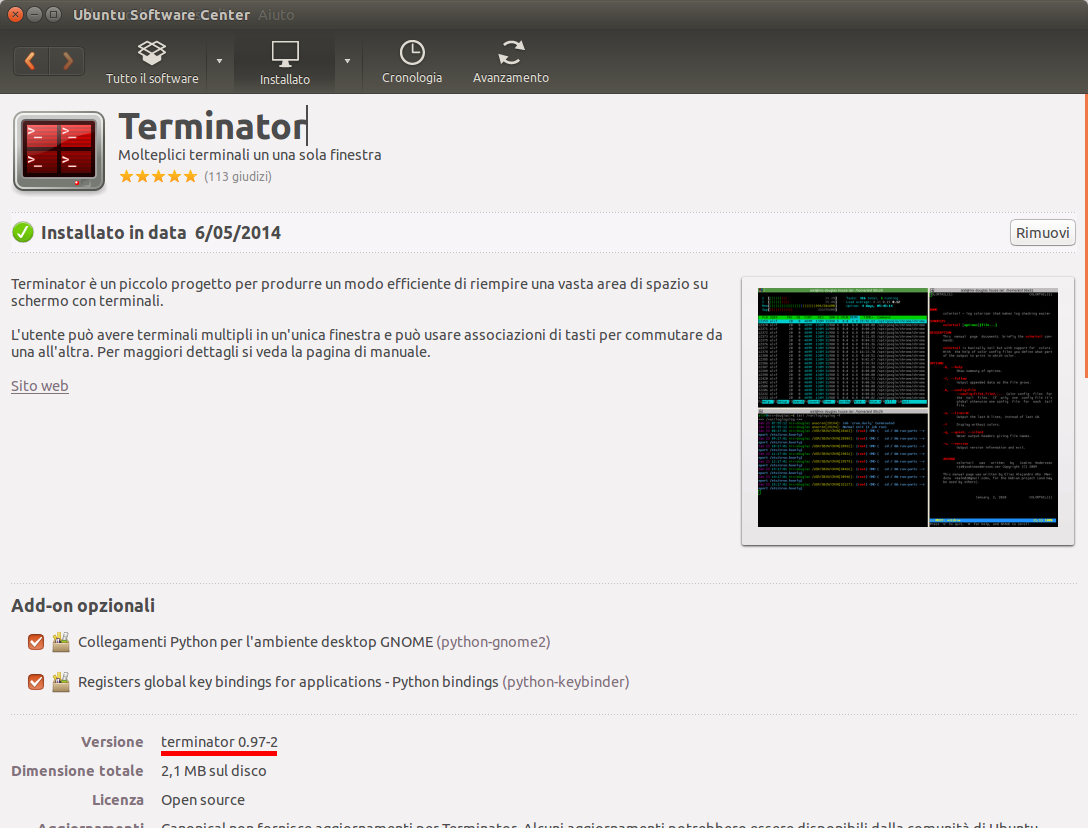The height and width of the screenshot is (828, 1088).
Task: Click the Add-on opzionali heading
Action: [x=83, y=606]
